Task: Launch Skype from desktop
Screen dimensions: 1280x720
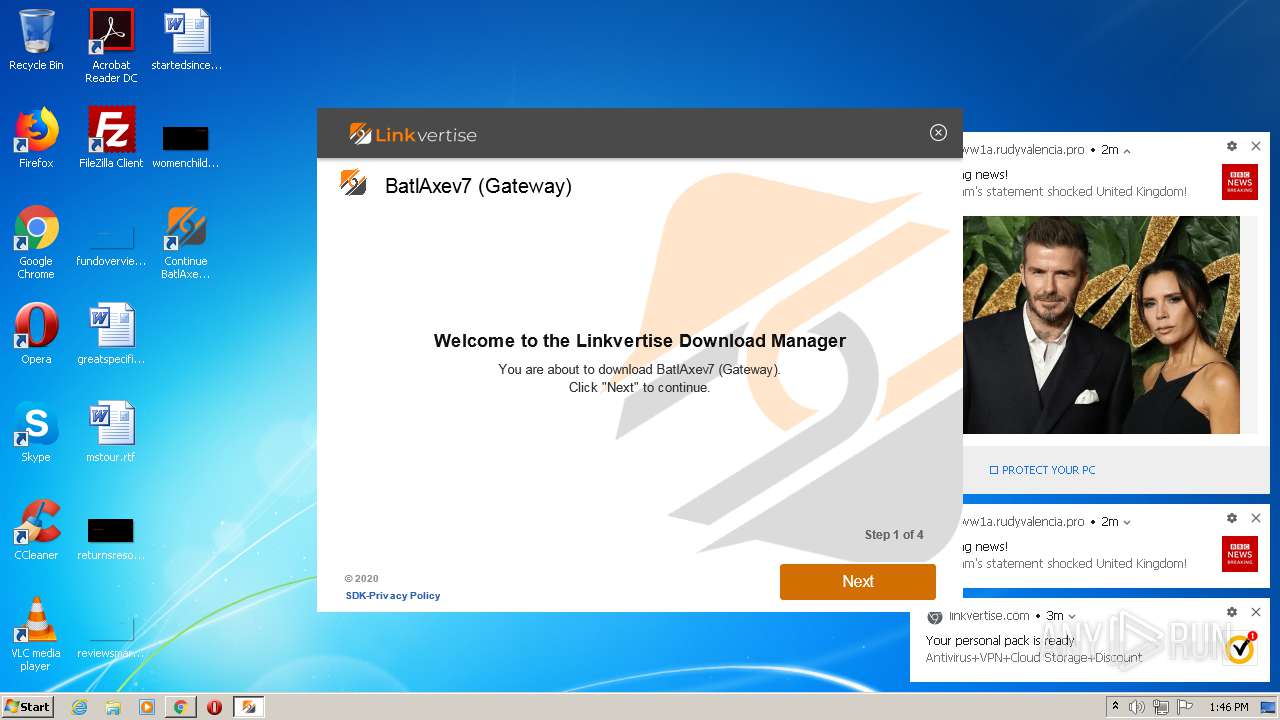Action: point(36,432)
